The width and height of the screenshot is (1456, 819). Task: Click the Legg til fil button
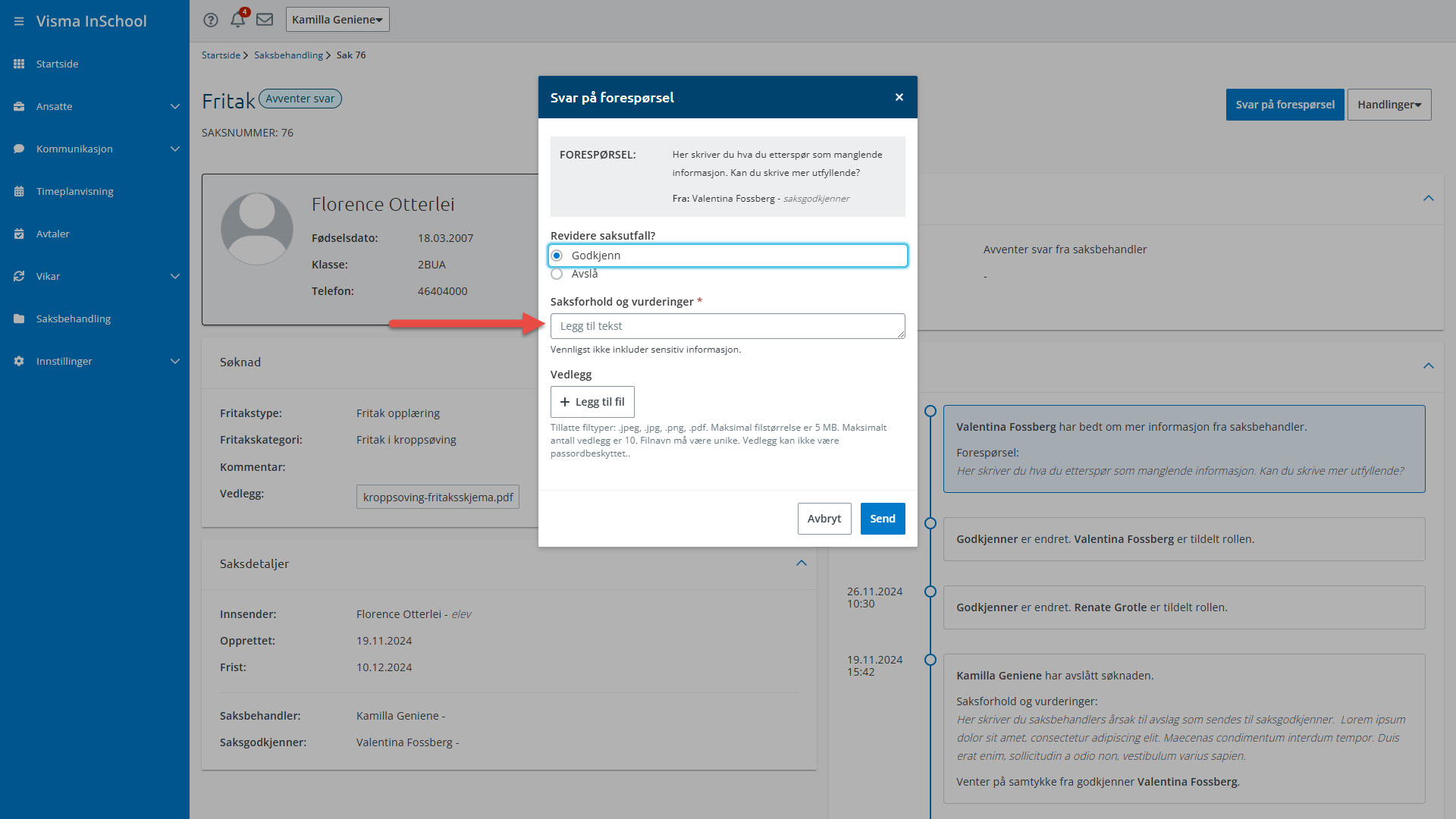592,402
